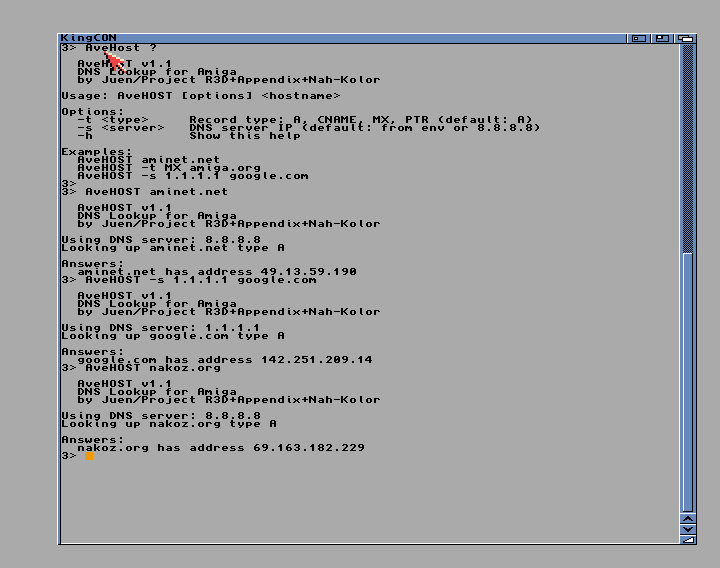Click 'Looking up aminet.net type A' line

173,248
